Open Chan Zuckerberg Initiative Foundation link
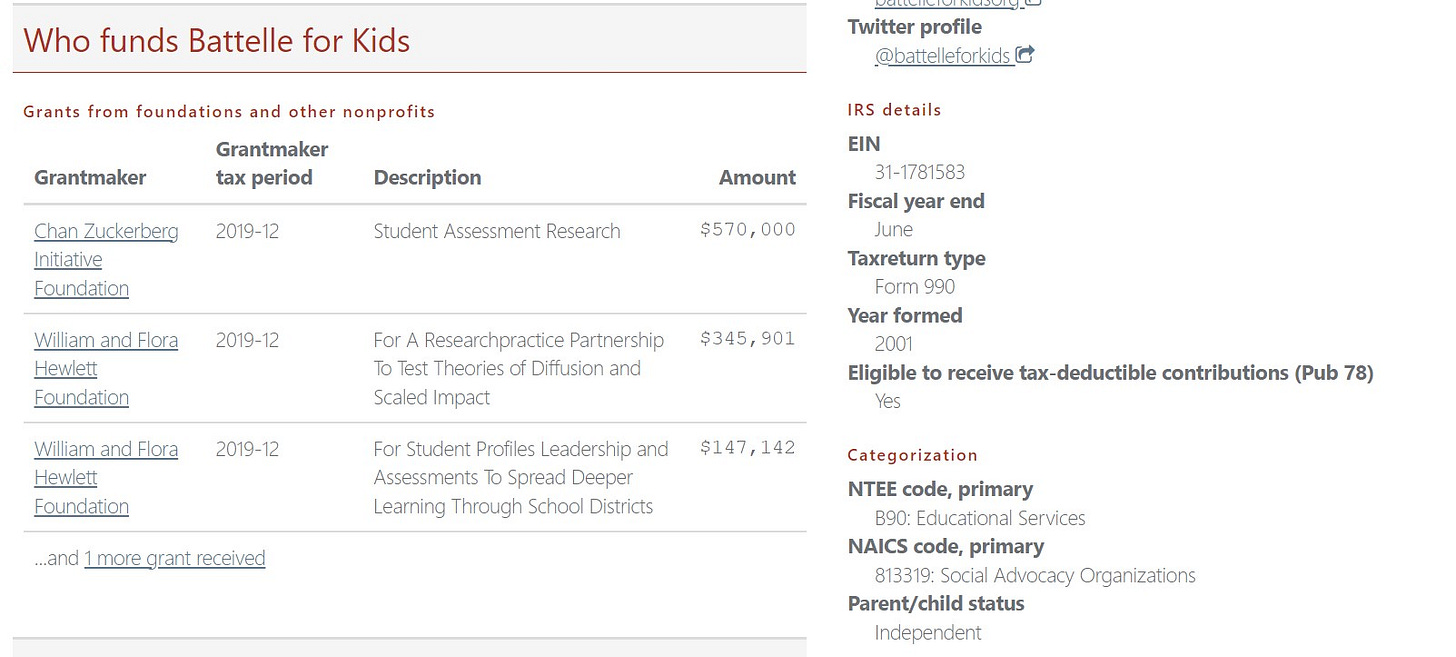 click(x=106, y=259)
